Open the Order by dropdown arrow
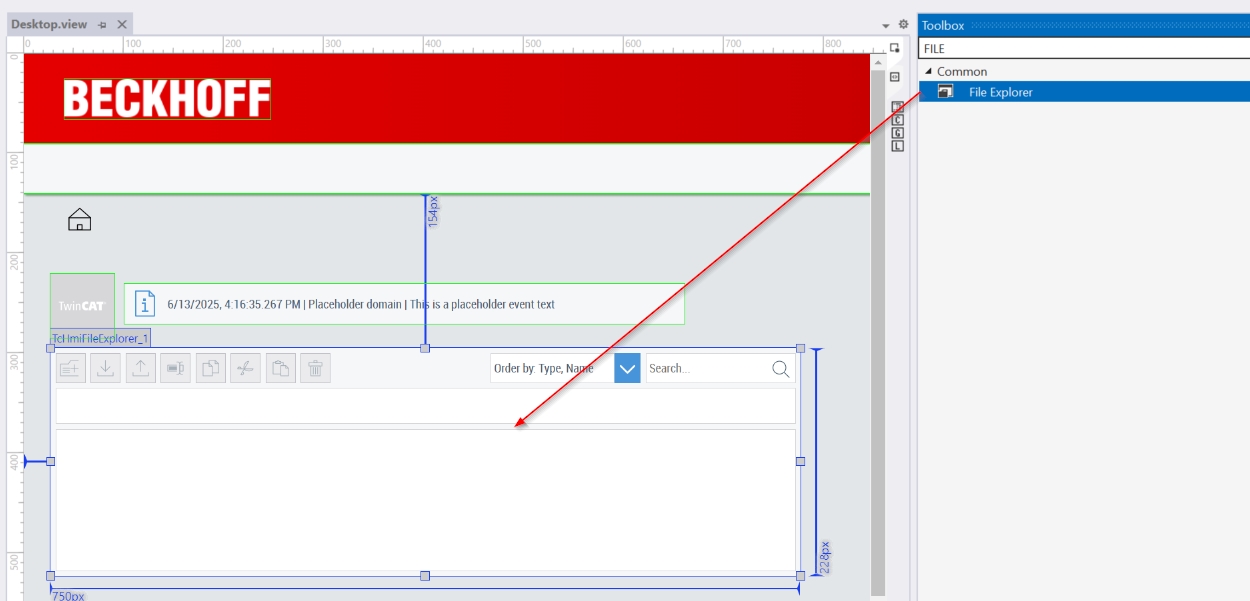This screenshot has width=1250, height=601. [627, 368]
